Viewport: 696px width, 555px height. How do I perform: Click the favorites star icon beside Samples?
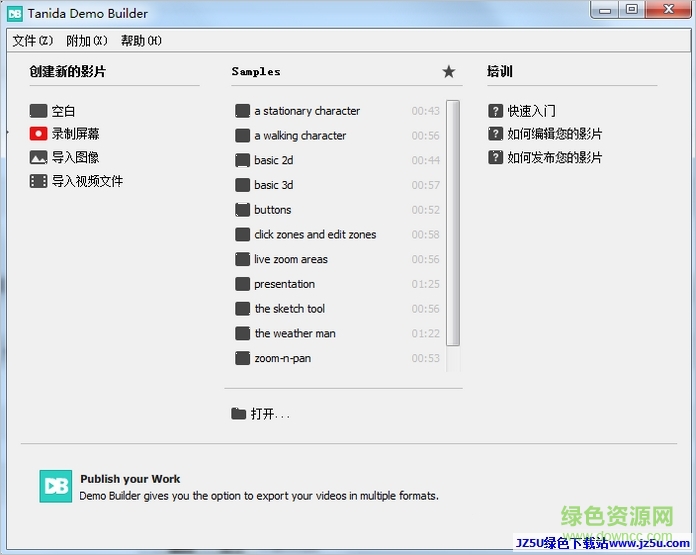pyautogui.click(x=449, y=71)
